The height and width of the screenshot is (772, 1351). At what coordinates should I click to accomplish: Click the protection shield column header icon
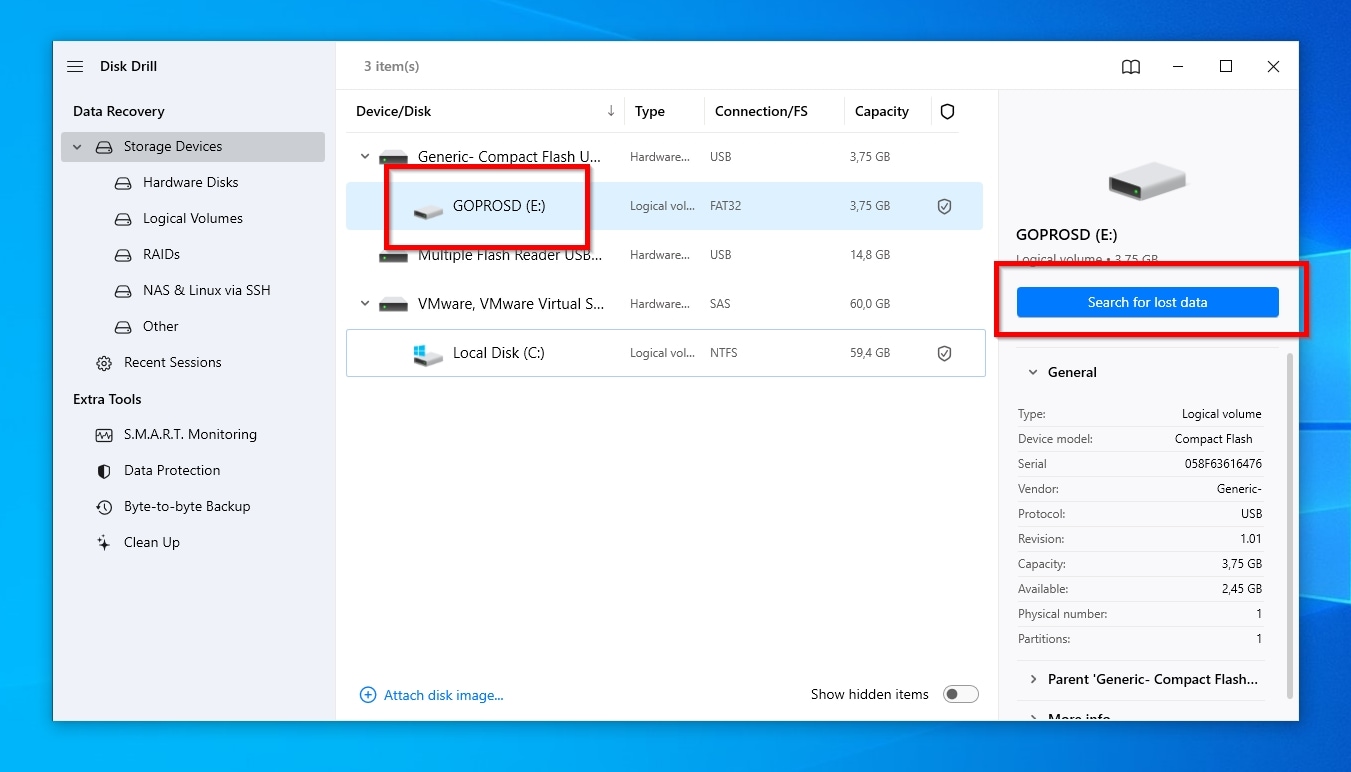pos(947,111)
